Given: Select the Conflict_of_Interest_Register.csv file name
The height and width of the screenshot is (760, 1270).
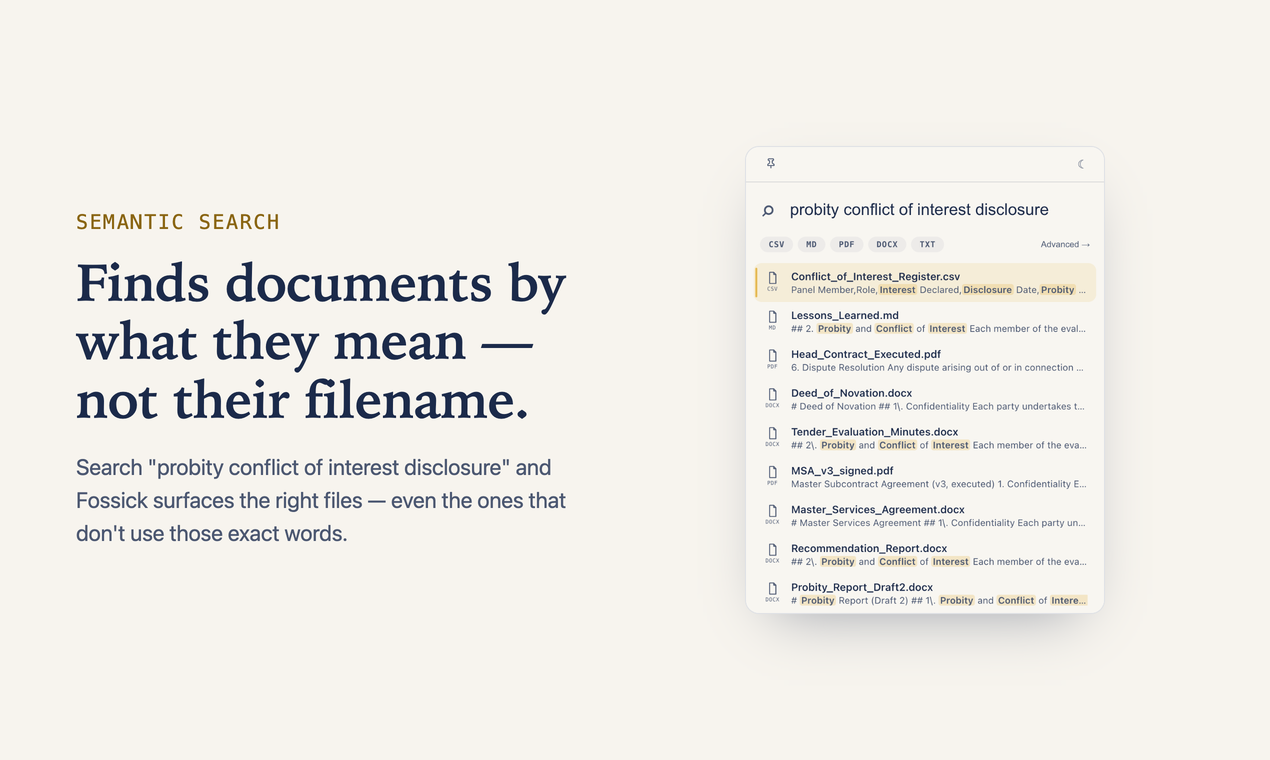Looking at the screenshot, I should click(875, 277).
